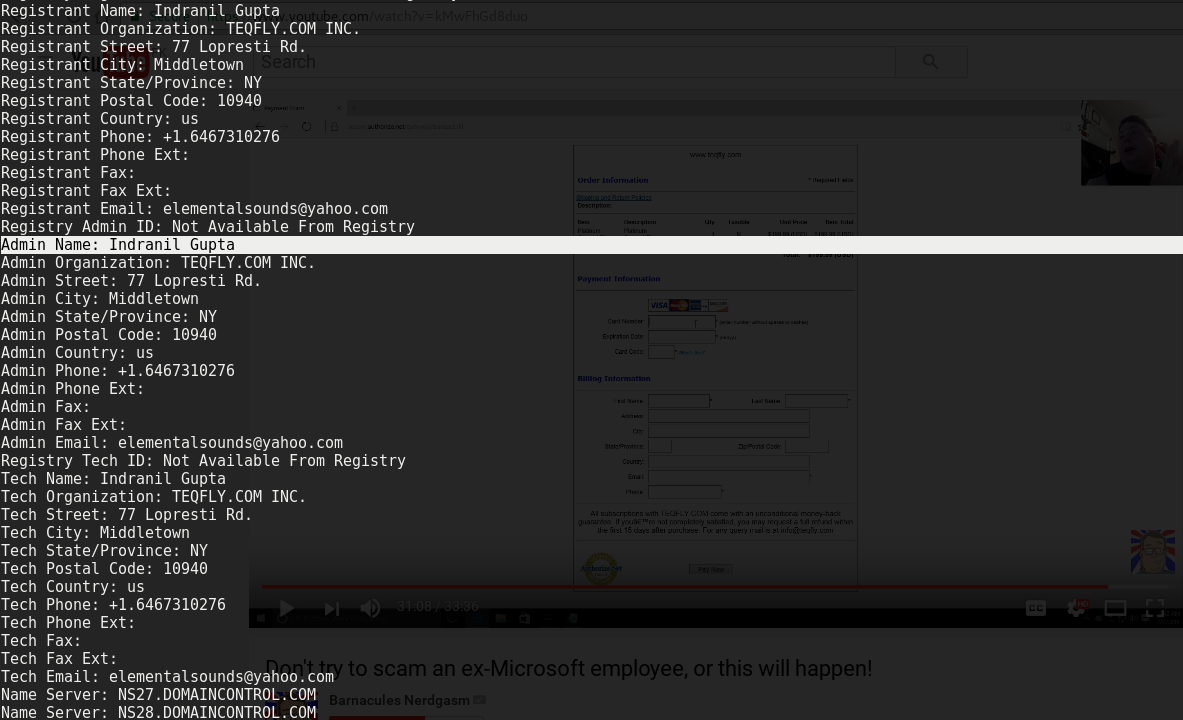Click line Registrant Phone: +1.6467310276
Image resolution: width=1183 pixels, height=720 pixels.
coord(140,137)
